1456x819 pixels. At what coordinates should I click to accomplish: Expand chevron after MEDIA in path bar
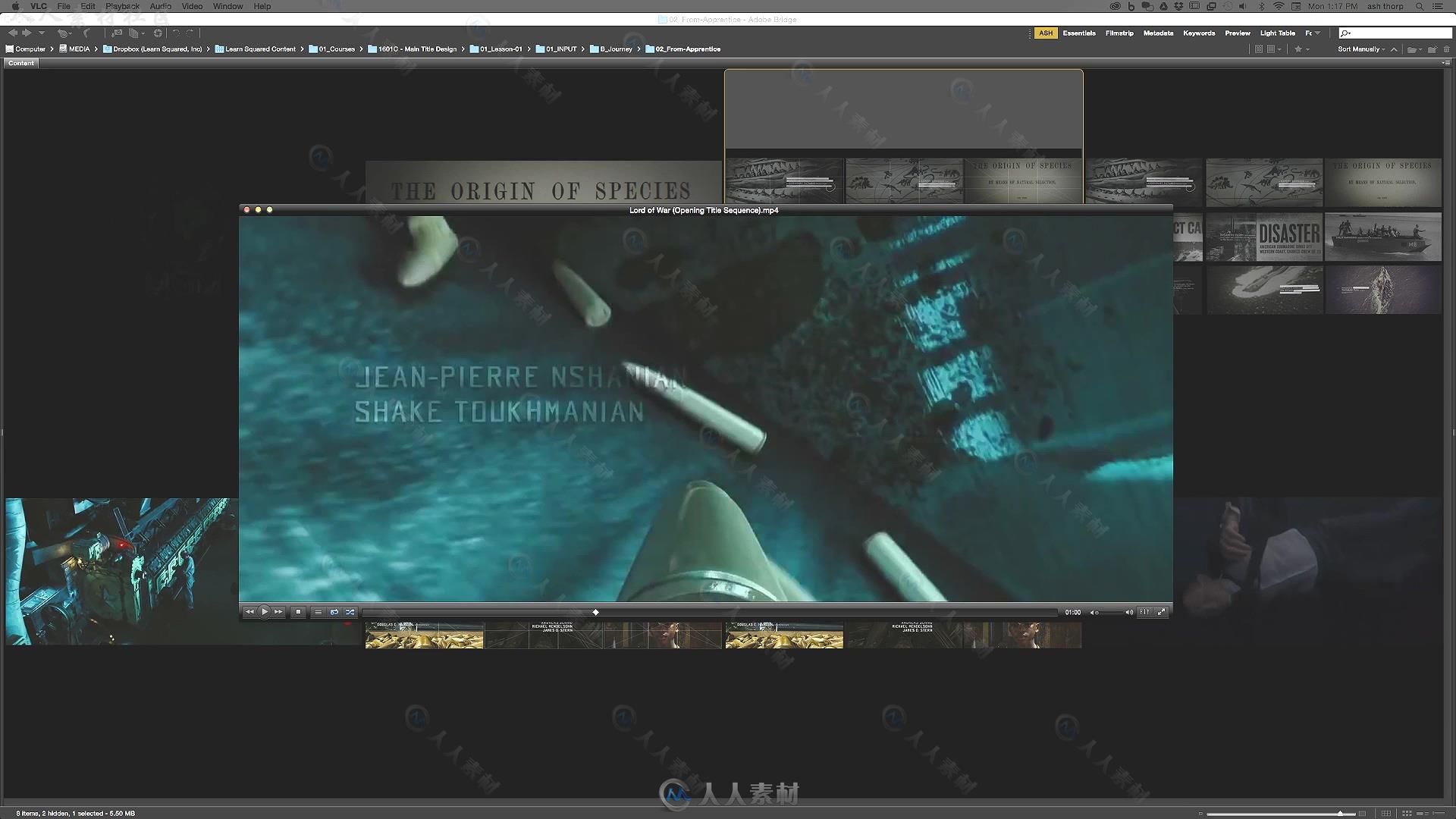pyautogui.click(x=96, y=49)
